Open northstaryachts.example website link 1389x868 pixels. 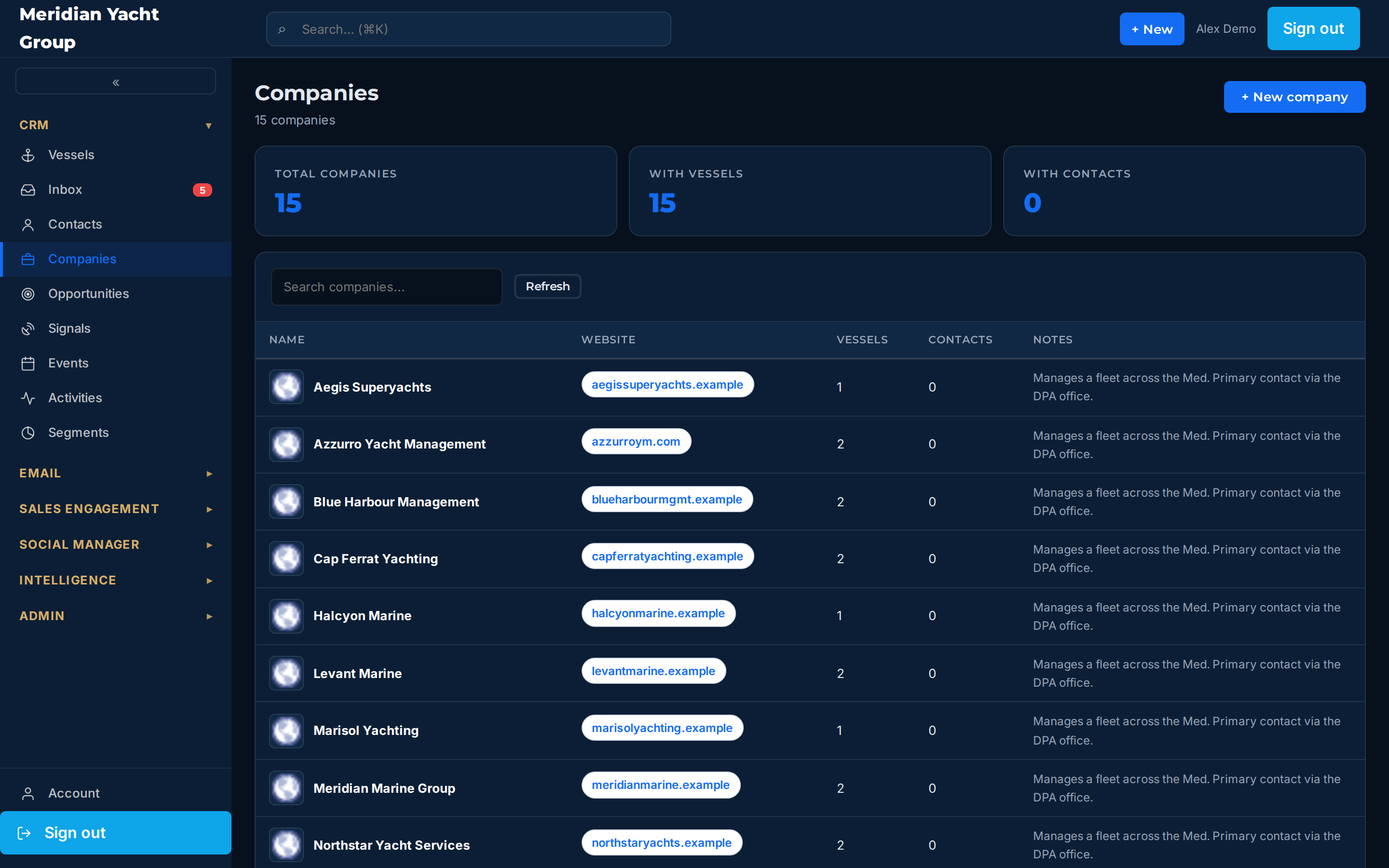[662, 843]
